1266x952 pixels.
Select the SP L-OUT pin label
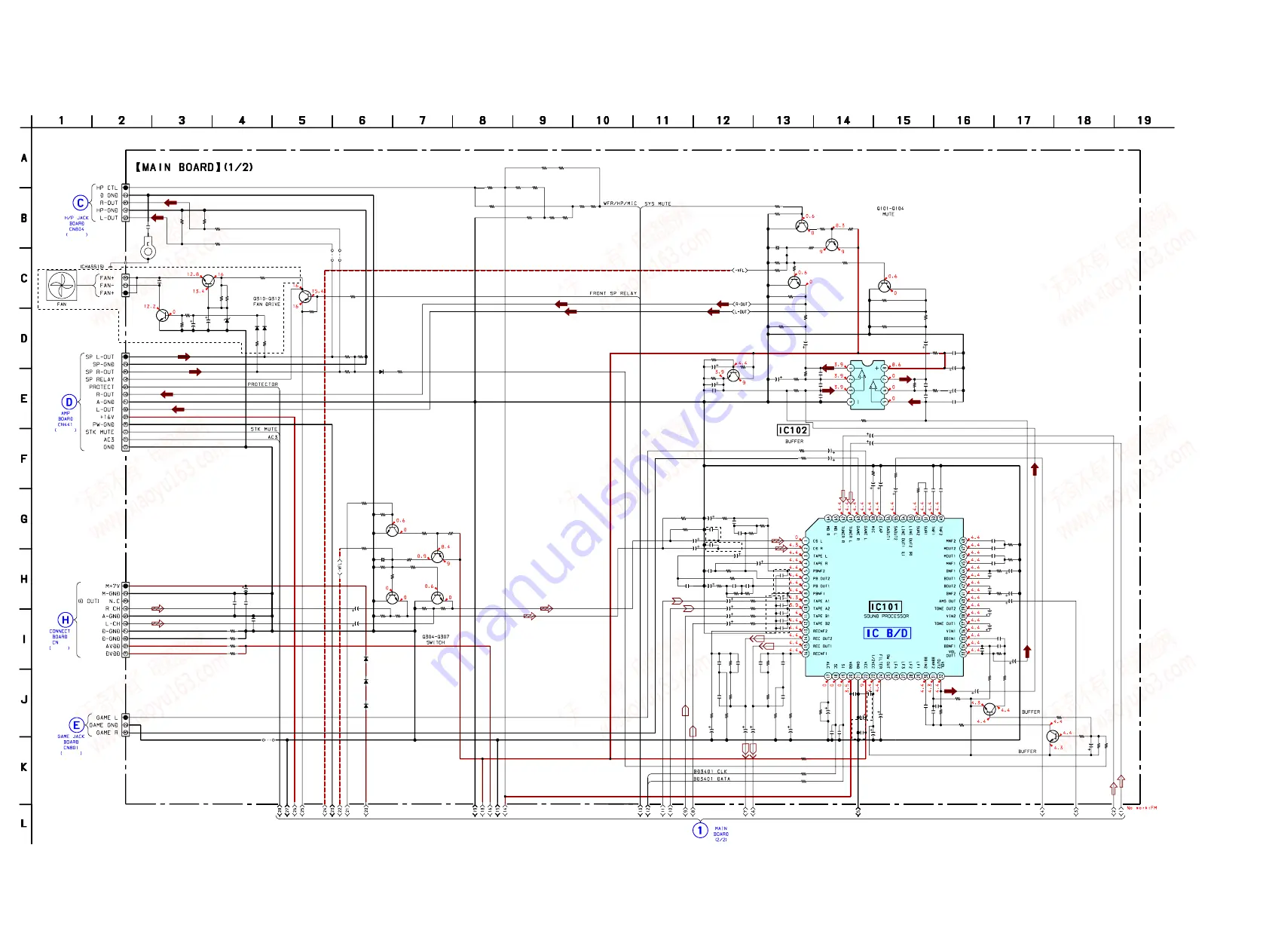(x=100, y=357)
